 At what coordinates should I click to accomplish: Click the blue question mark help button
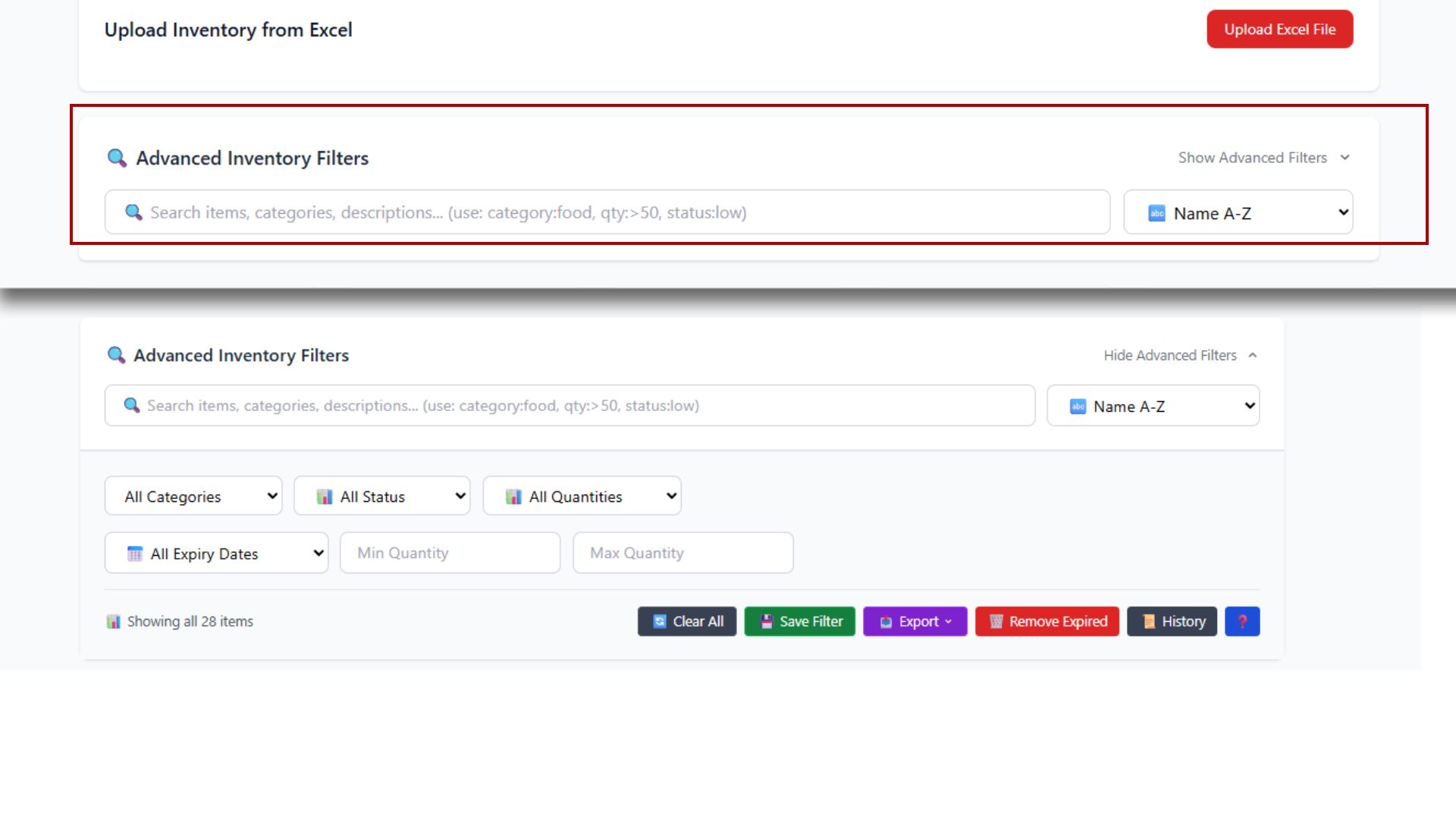pyautogui.click(x=1242, y=621)
